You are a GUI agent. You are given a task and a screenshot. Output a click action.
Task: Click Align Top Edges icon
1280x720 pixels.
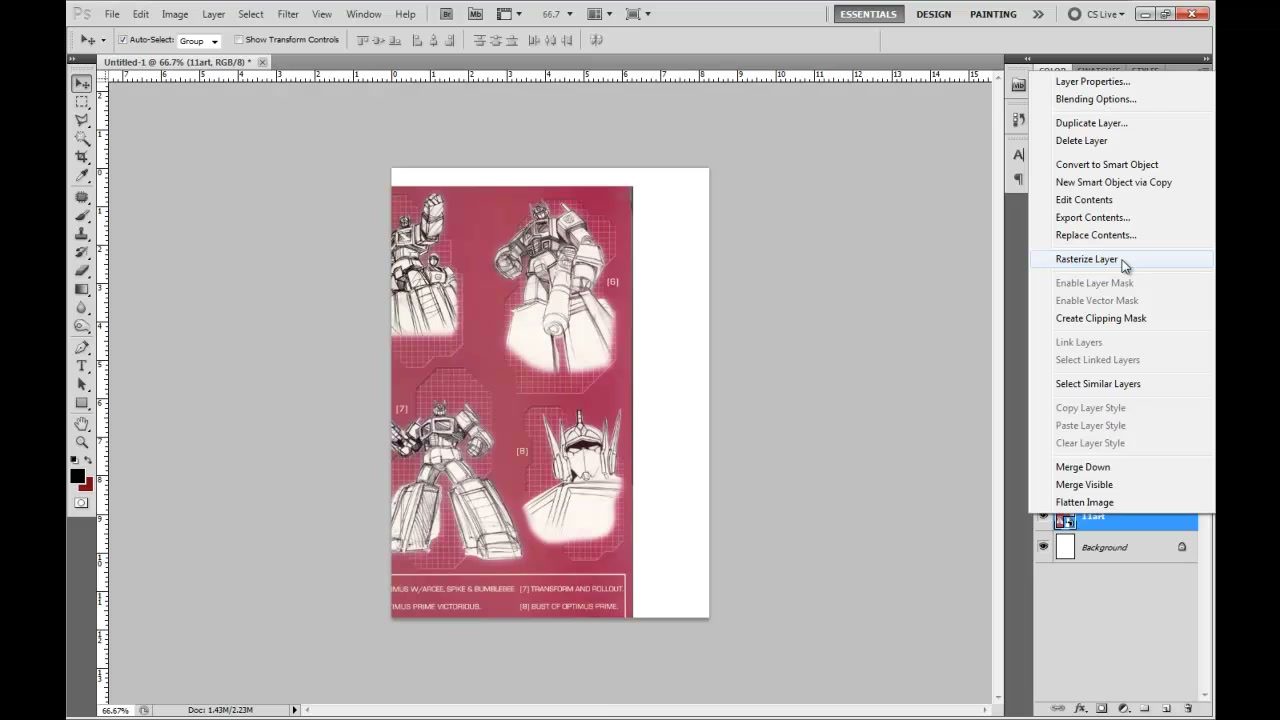point(364,40)
